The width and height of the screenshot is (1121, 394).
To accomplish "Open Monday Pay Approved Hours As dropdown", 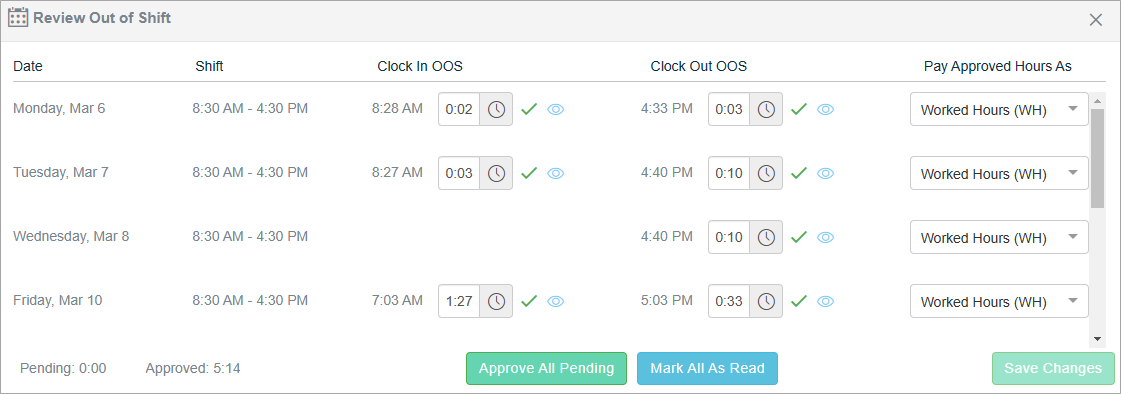I will coord(999,109).
